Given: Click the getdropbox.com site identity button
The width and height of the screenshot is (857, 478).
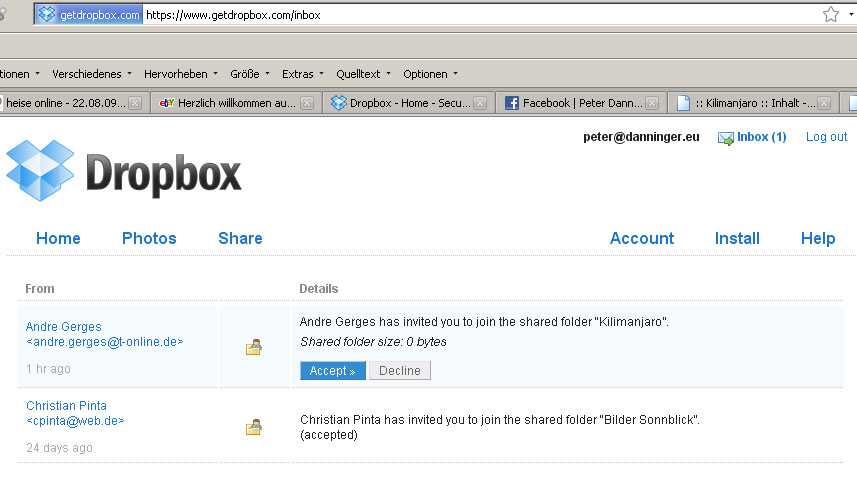Looking at the screenshot, I should click(89, 15).
